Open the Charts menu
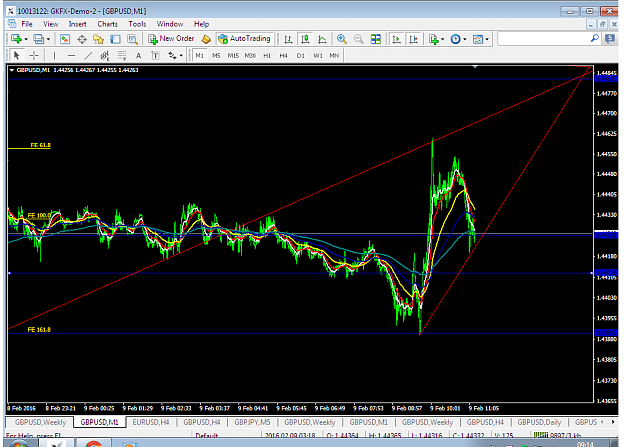Screen dimensions: 625x447 tap(108, 24)
